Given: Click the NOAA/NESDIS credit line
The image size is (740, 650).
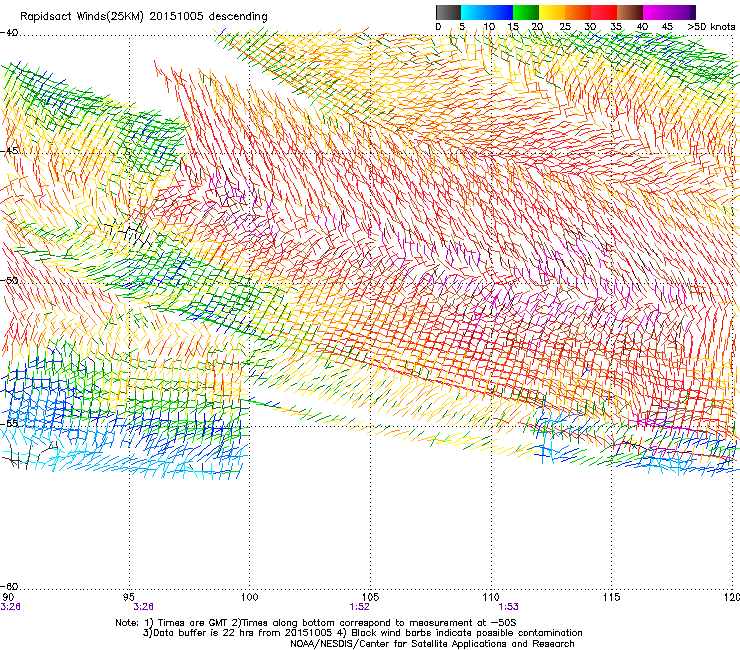Looking at the screenshot, I should [x=432, y=644].
